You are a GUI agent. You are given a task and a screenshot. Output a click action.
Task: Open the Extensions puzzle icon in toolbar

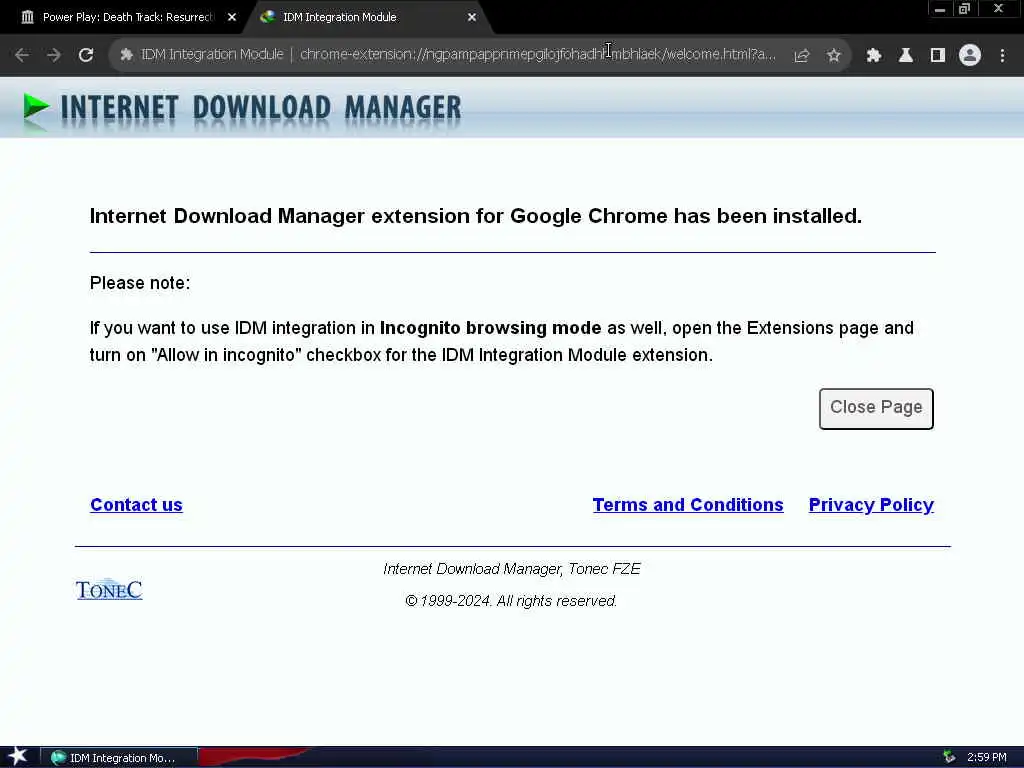pos(874,56)
